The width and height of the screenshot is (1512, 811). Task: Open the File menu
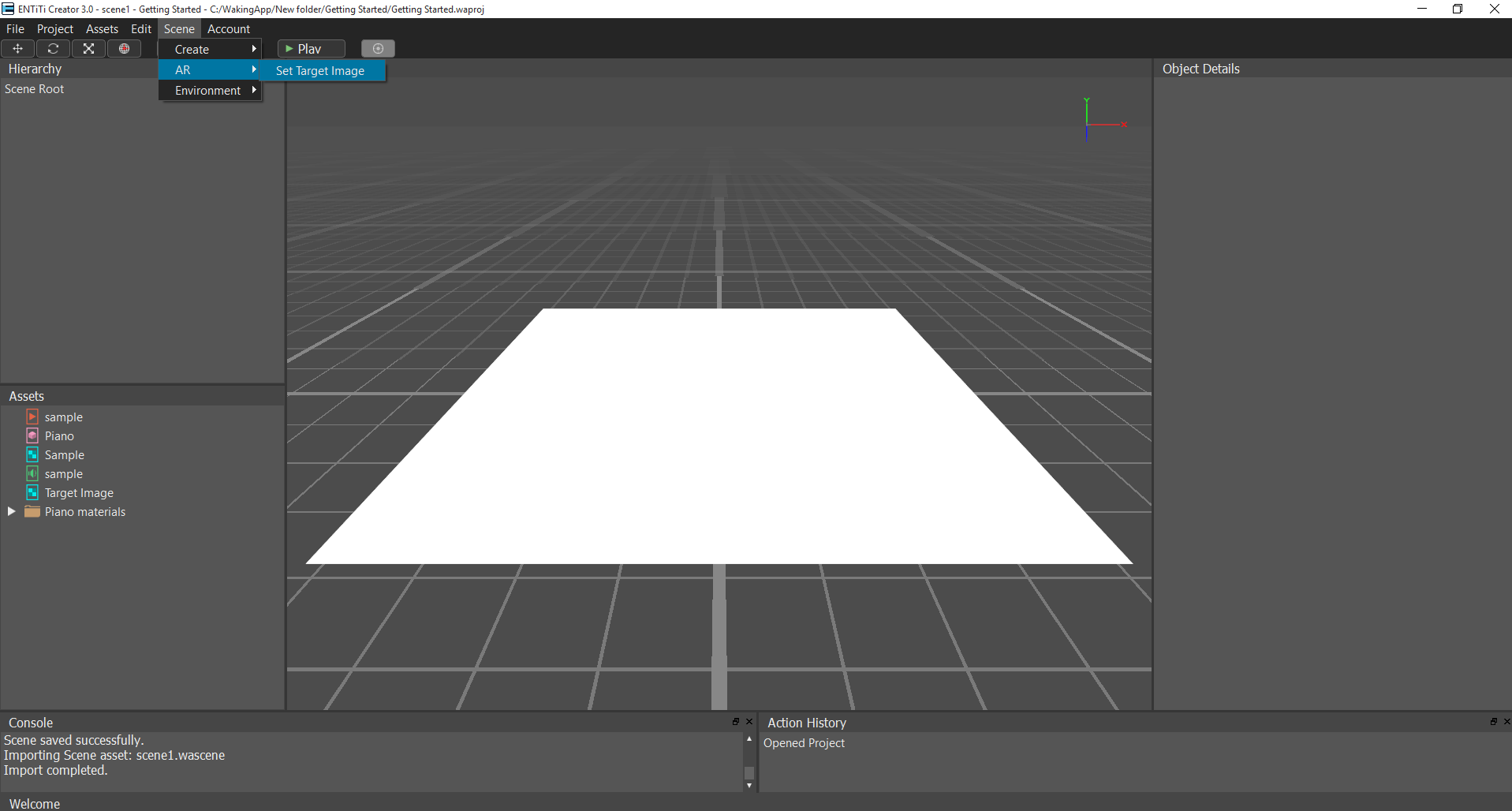coord(15,28)
